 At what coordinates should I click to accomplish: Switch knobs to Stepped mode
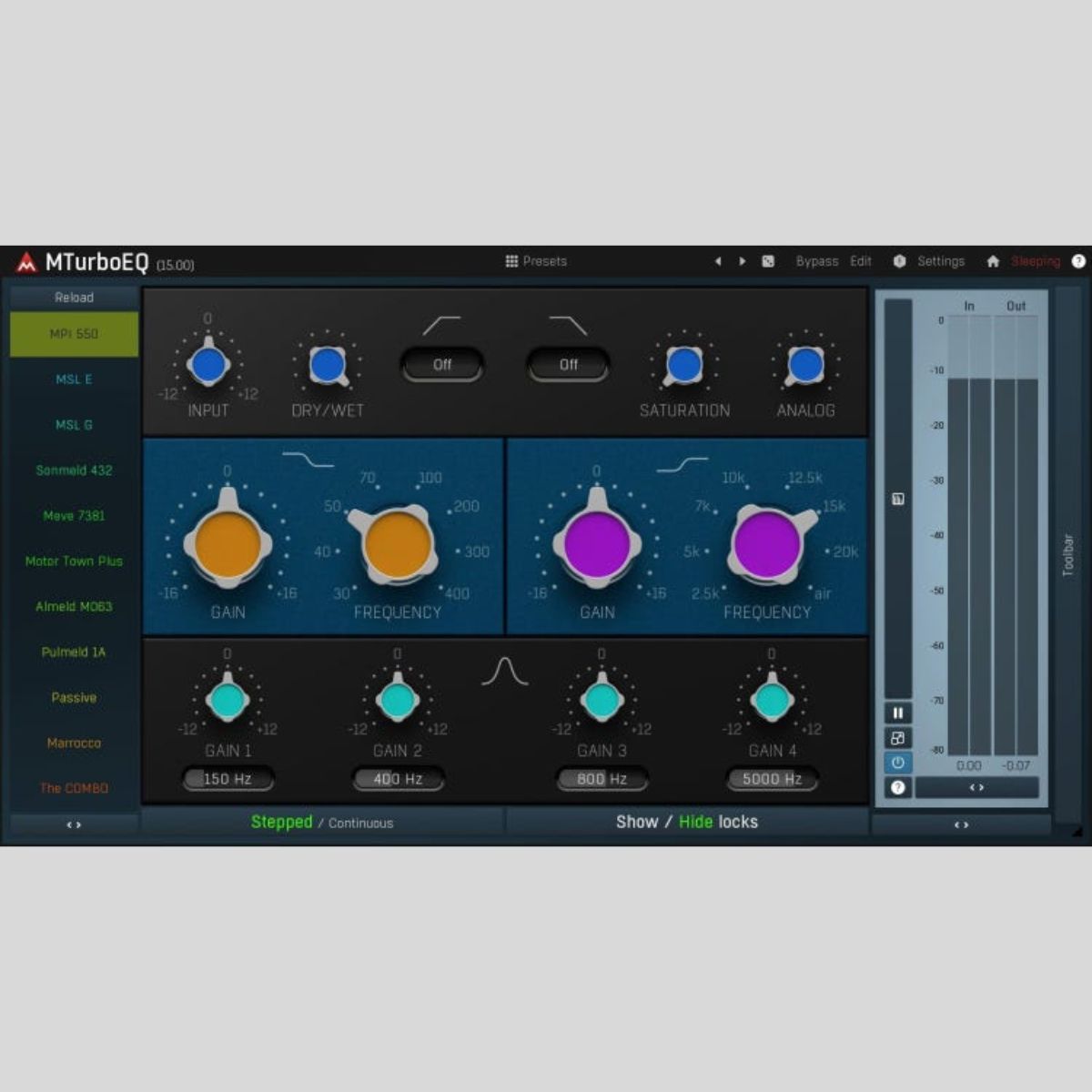[x=281, y=822]
